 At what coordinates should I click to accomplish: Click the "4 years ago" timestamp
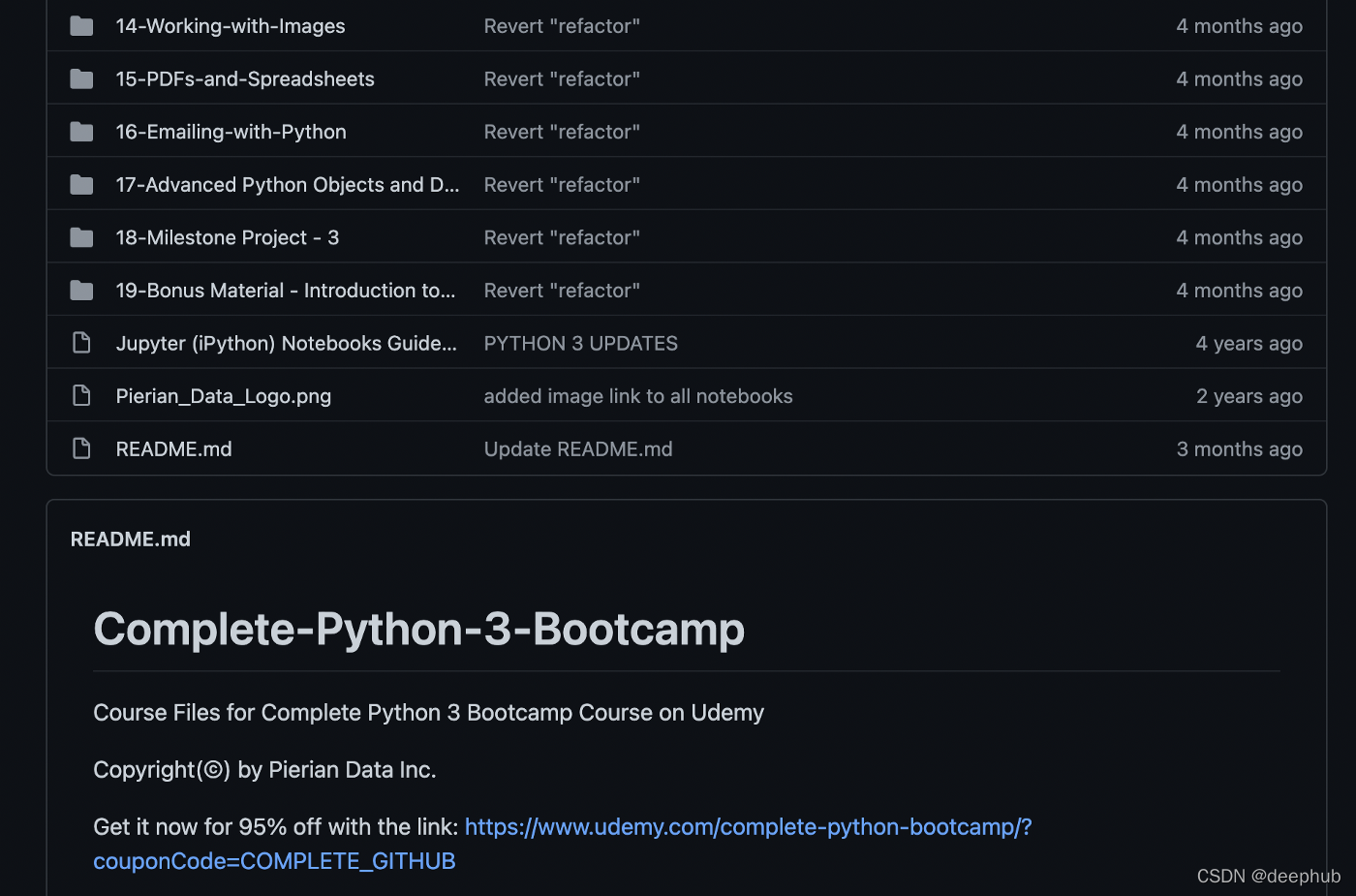click(1249, 343)
